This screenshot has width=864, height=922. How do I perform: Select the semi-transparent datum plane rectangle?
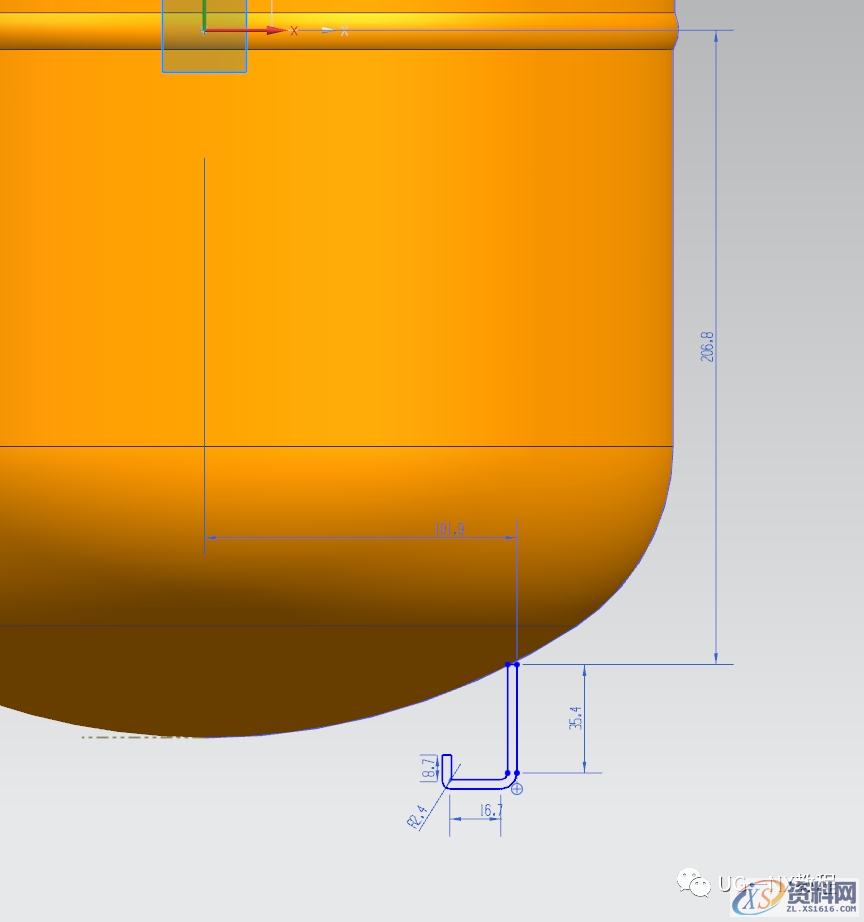pyautogui.click(x=225, y=55)
